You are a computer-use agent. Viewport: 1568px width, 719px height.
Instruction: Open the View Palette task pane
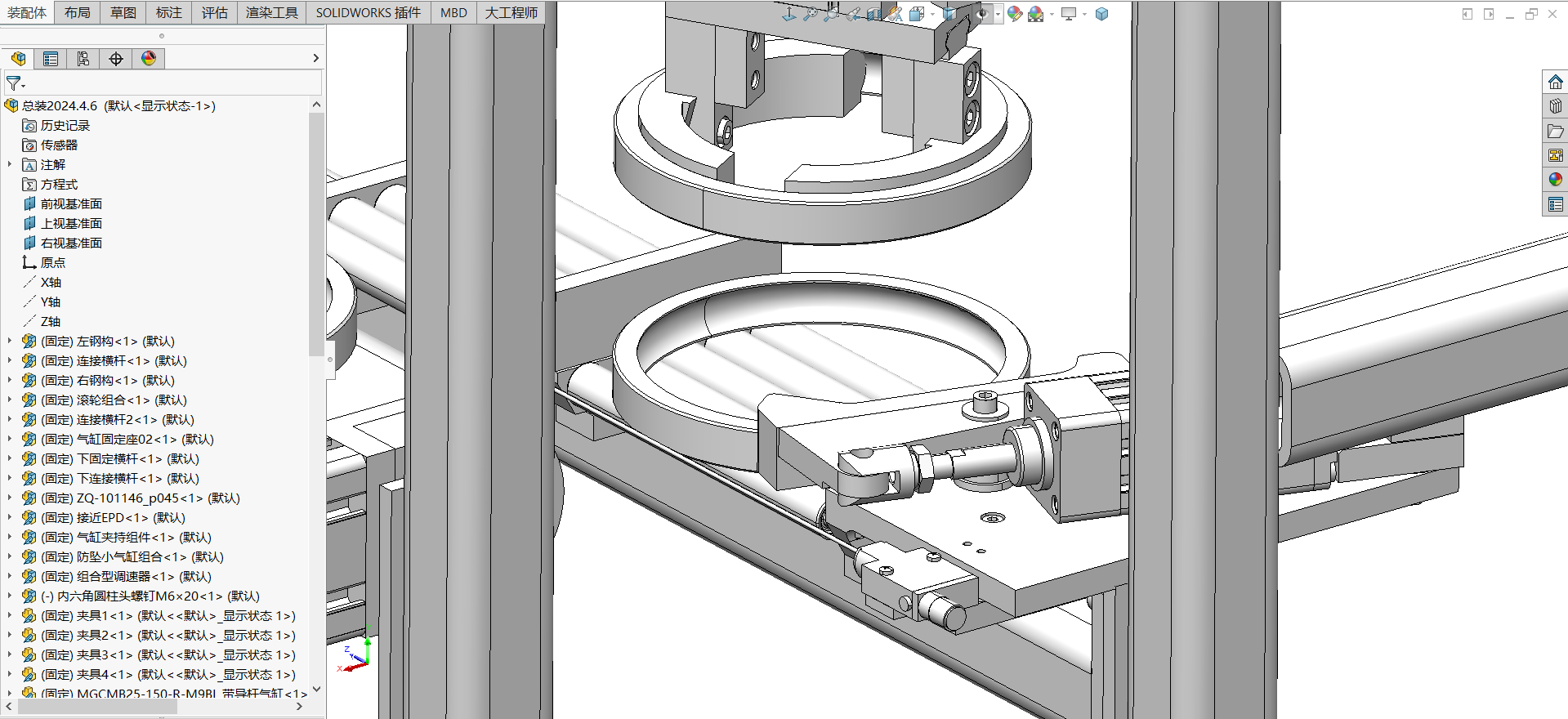(1555, 155)
